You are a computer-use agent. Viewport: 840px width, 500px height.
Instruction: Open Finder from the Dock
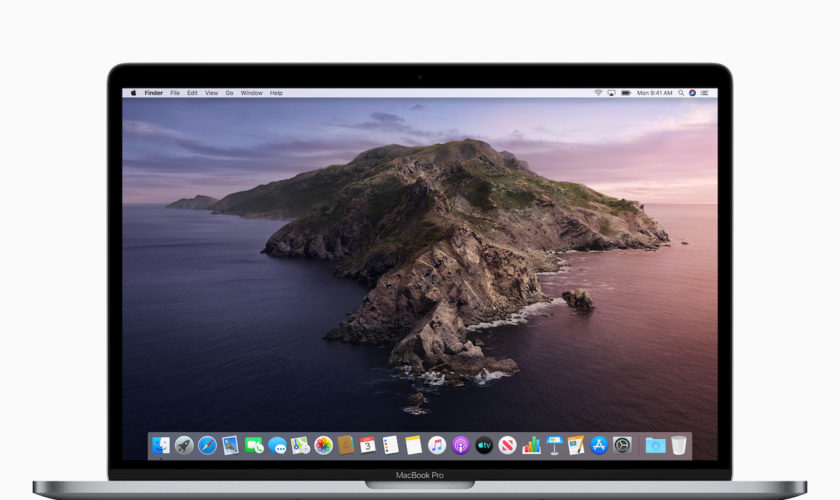click(161, 445)
